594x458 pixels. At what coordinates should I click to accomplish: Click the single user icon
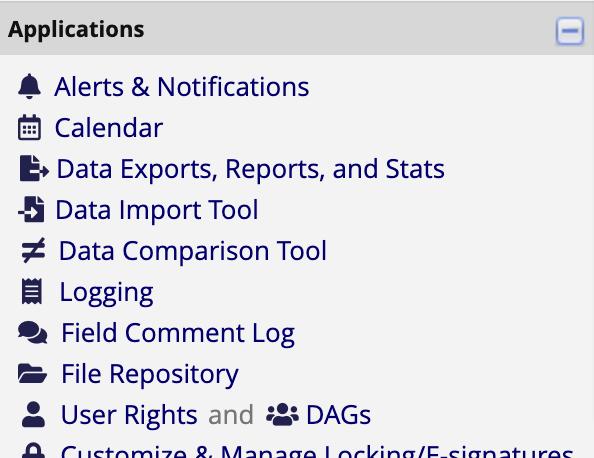(x=33, y=414)
